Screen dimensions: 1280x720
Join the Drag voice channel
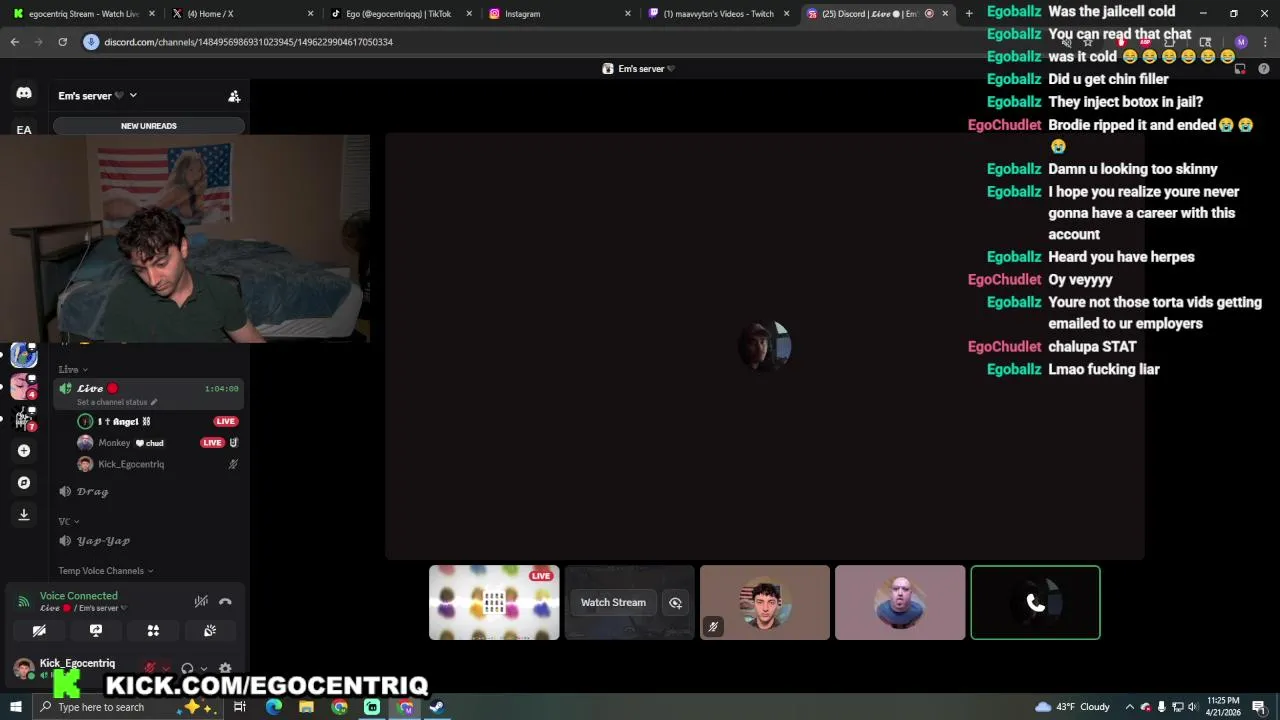click(149, 492)
